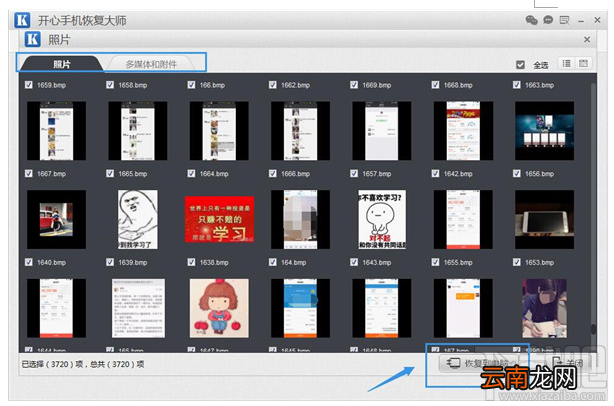
Task: Uncheck the 1664.bmp checkbox
Action: [x=191, y=173]
